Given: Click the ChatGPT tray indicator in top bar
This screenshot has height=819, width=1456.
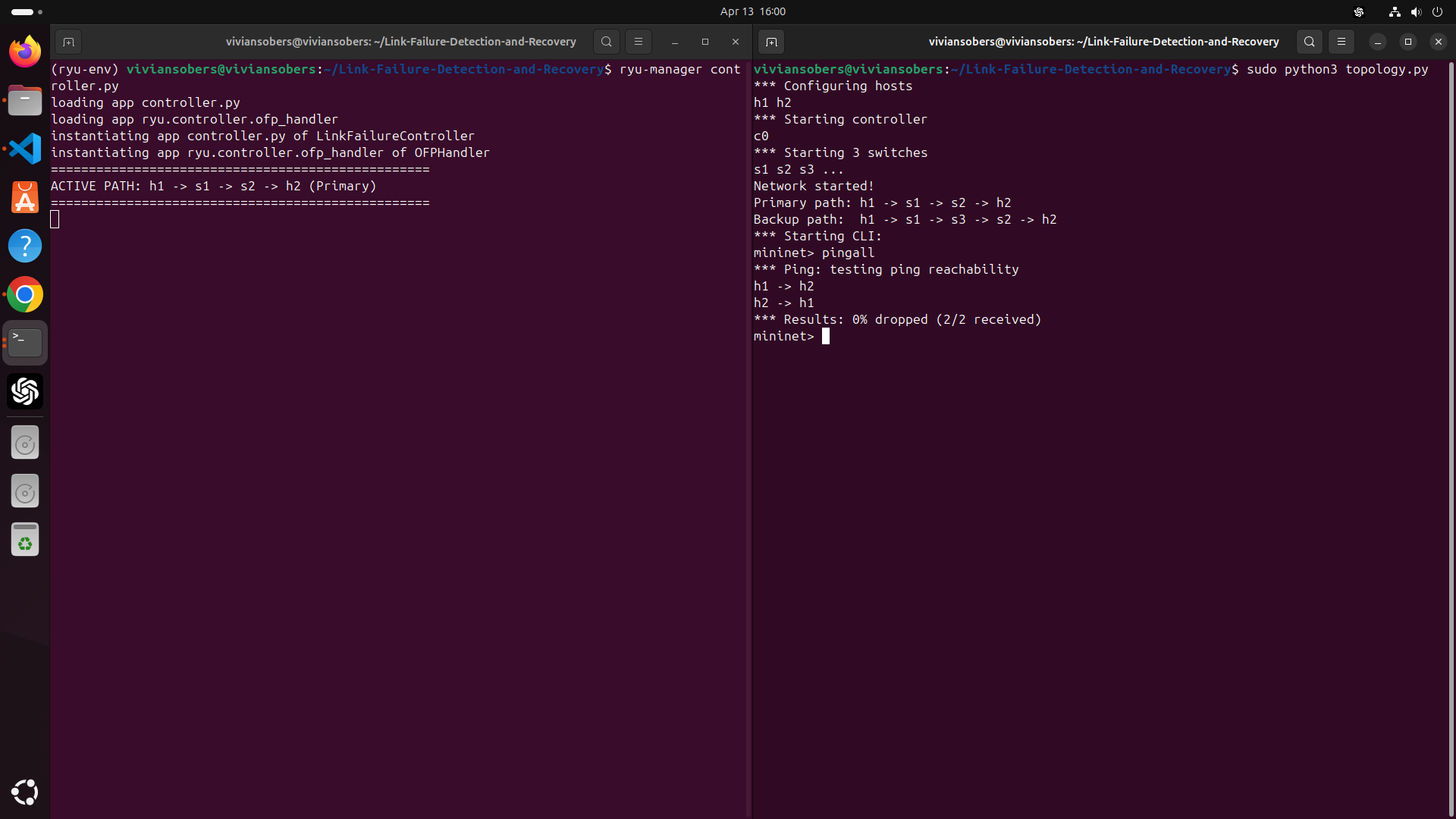Looking at the screenshot, I should (1359, 11).
